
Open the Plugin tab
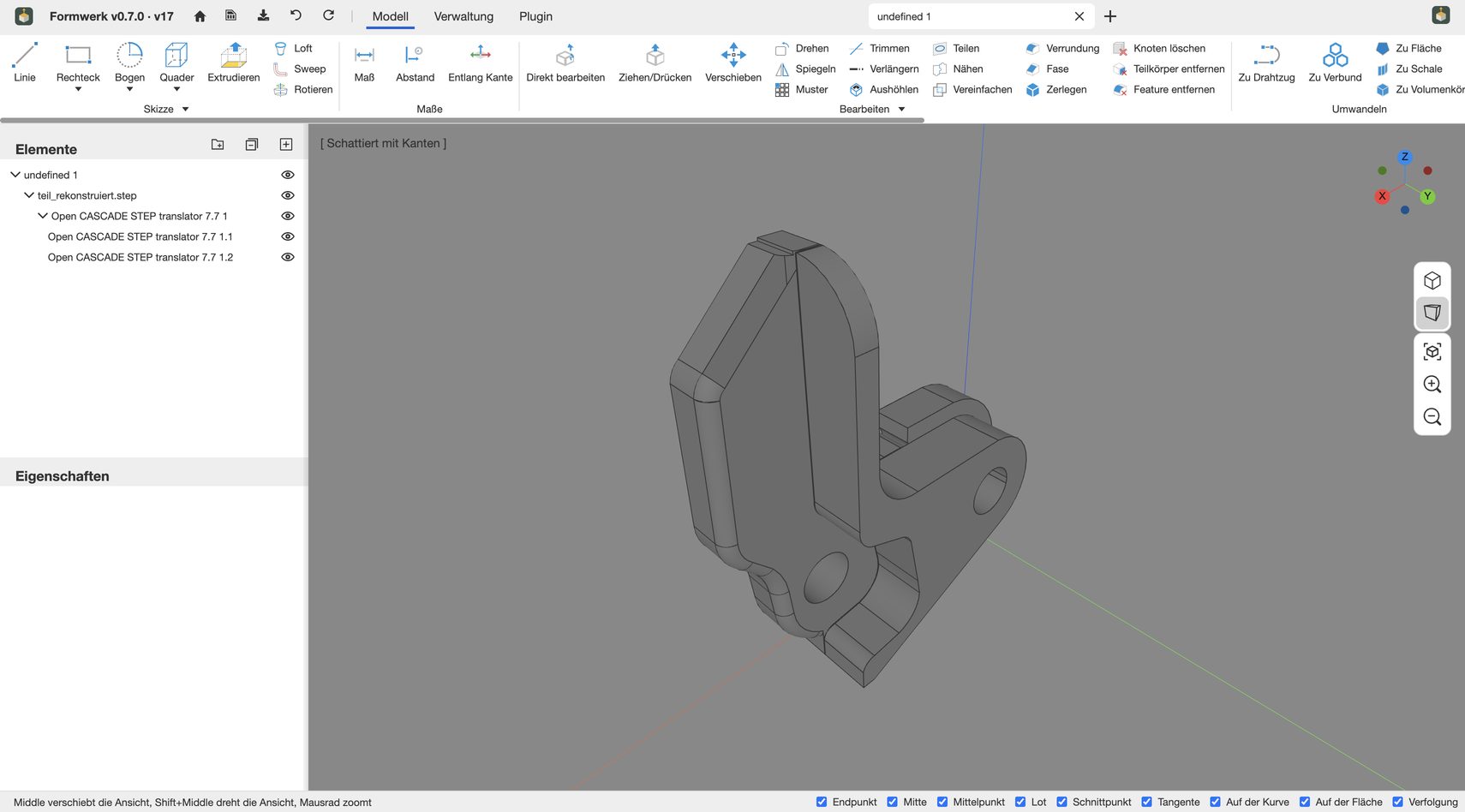535,16
